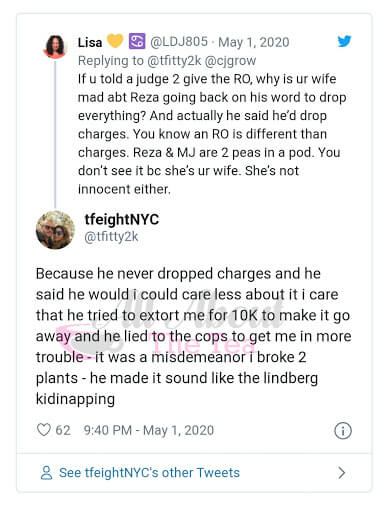This screenshot has height=512, width=388.
Task: Open See tfeightNYC's other Tweets link
Action: [149, 473]
